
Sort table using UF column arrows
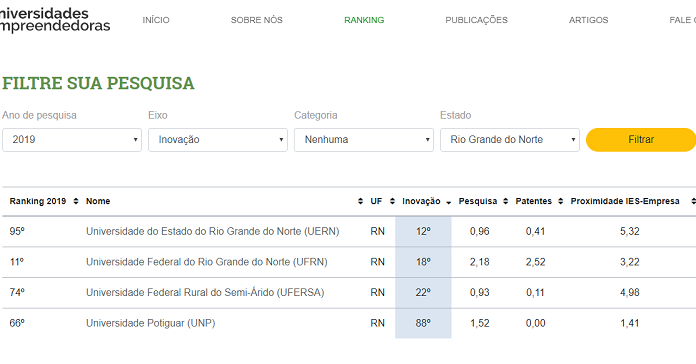click(392, 201)
